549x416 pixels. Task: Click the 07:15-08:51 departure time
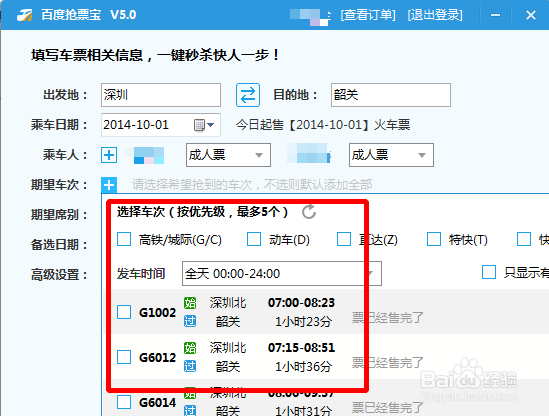[301, 348]
